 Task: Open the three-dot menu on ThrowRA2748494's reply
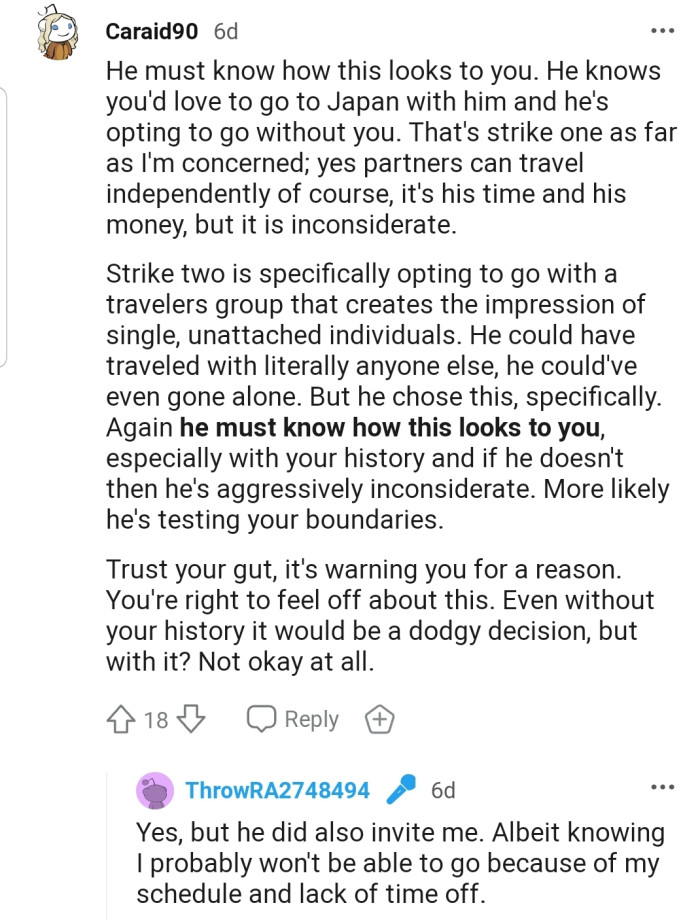pyautogui.click(x=661, y=787)
